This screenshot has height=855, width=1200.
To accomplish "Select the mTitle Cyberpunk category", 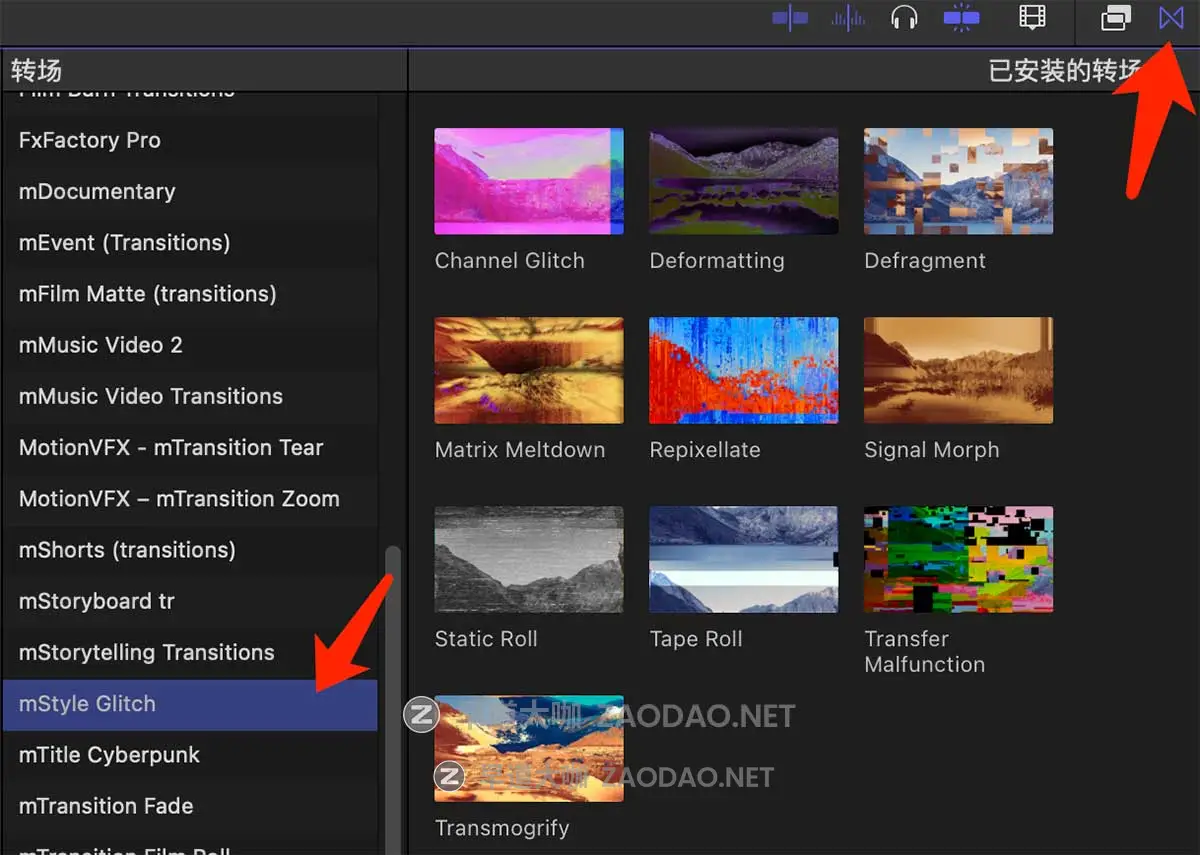I will coord(110,755).
